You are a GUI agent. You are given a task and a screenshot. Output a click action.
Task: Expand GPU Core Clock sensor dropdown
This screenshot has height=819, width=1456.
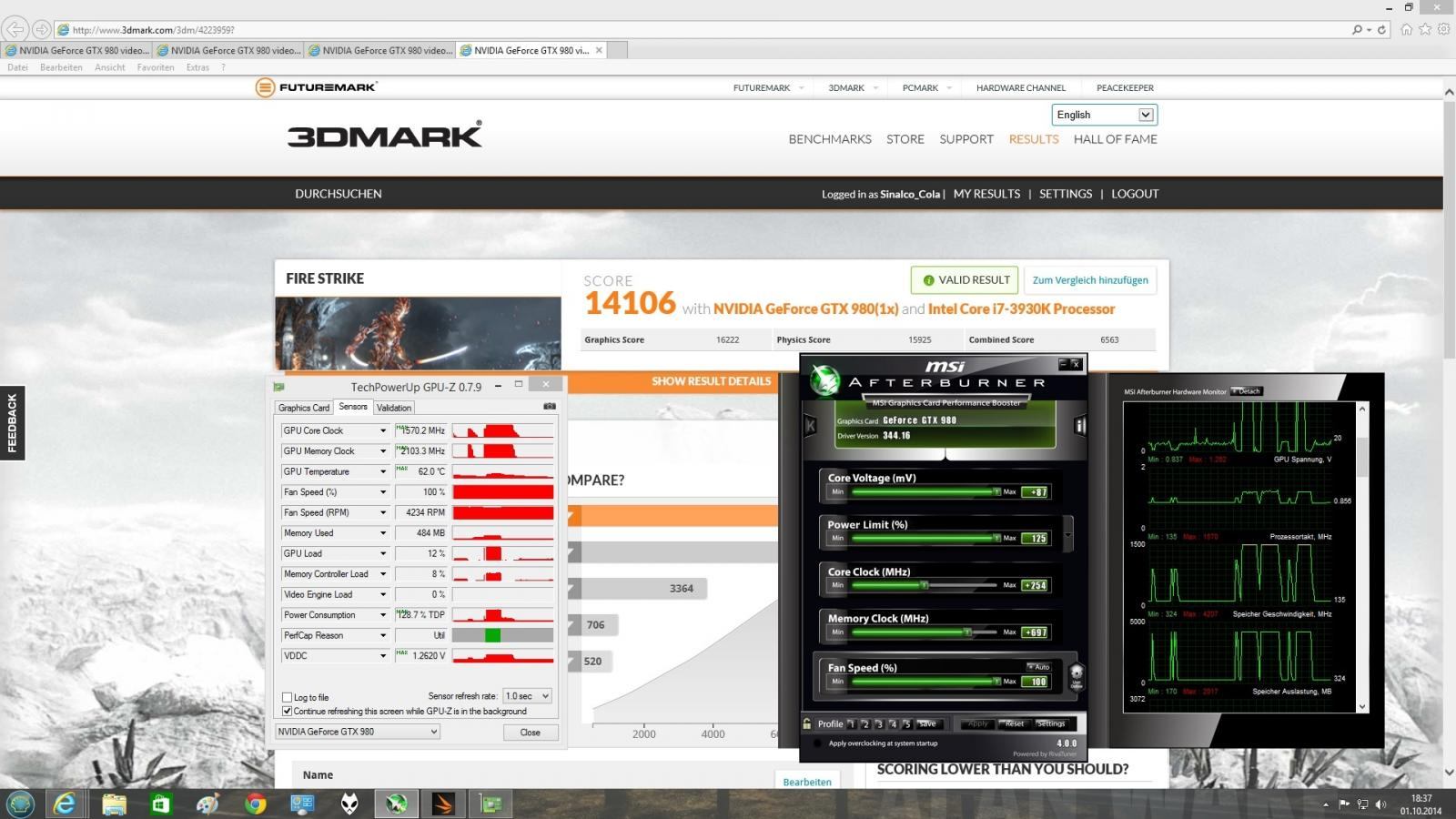tap(382, 430)
